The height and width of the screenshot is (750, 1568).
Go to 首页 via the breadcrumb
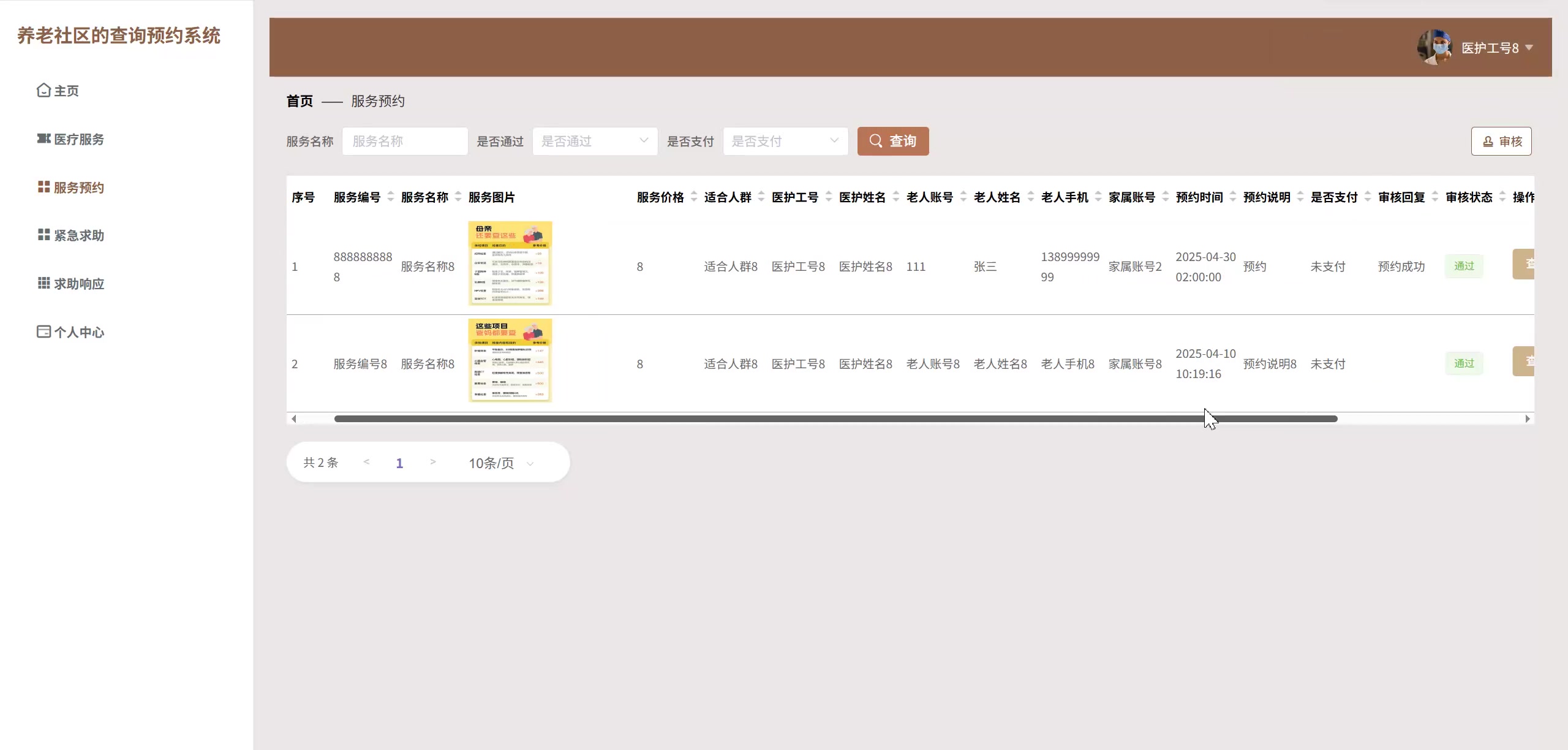coord(300,101)
